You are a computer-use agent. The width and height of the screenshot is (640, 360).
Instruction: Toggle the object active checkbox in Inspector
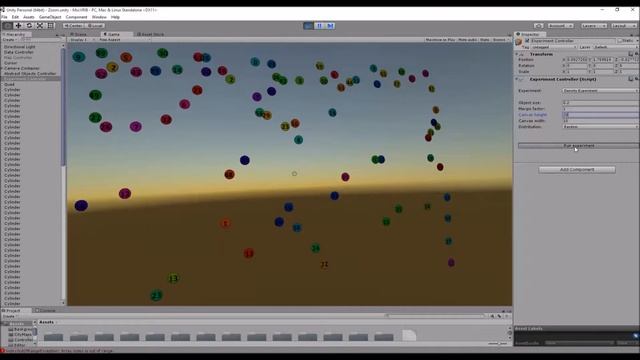tap(527, 41)
